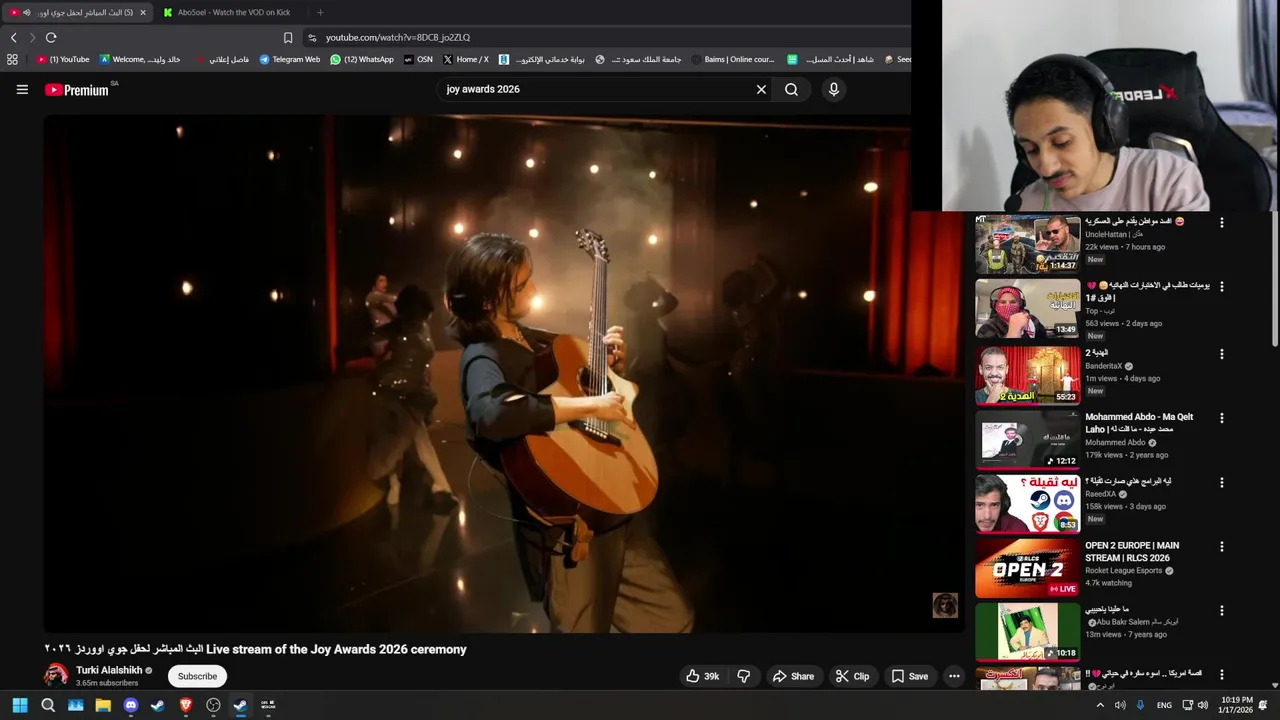Open the (12) WhatsApp bookmark
1280x720 pixels.
(362, 59)
